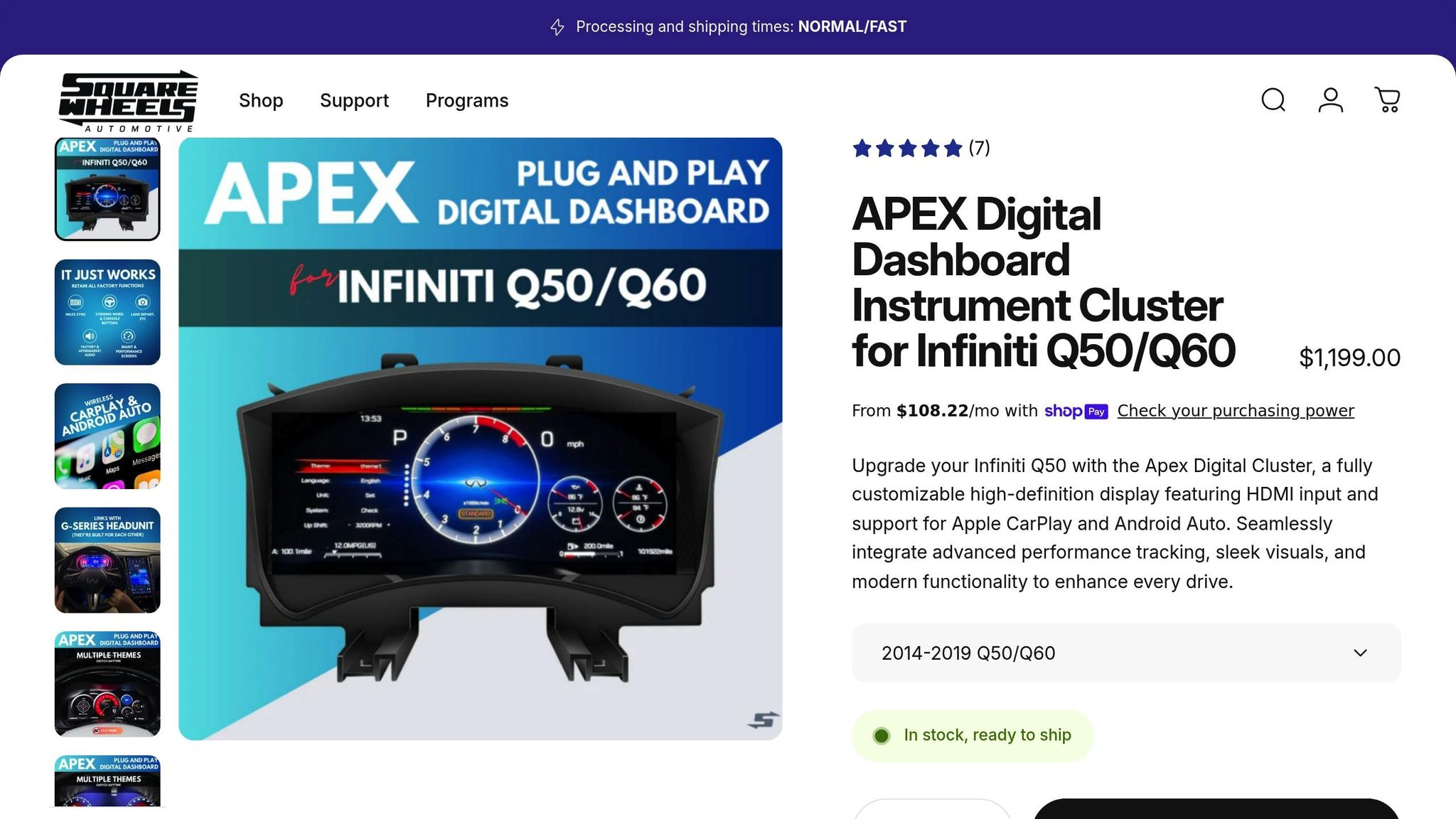This screenshot has height=819, width=1456.
Task: Click the In stock, ready to ship badge
Action: tap(973, 735)
